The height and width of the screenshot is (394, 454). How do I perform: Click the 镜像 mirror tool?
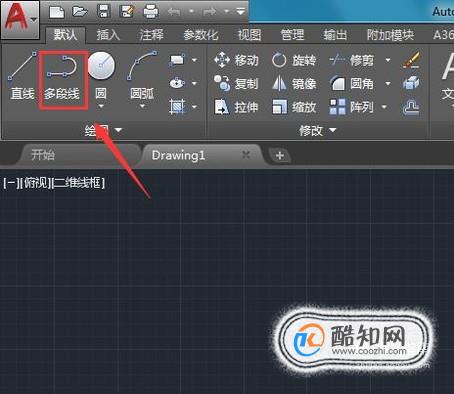(293, 83)
